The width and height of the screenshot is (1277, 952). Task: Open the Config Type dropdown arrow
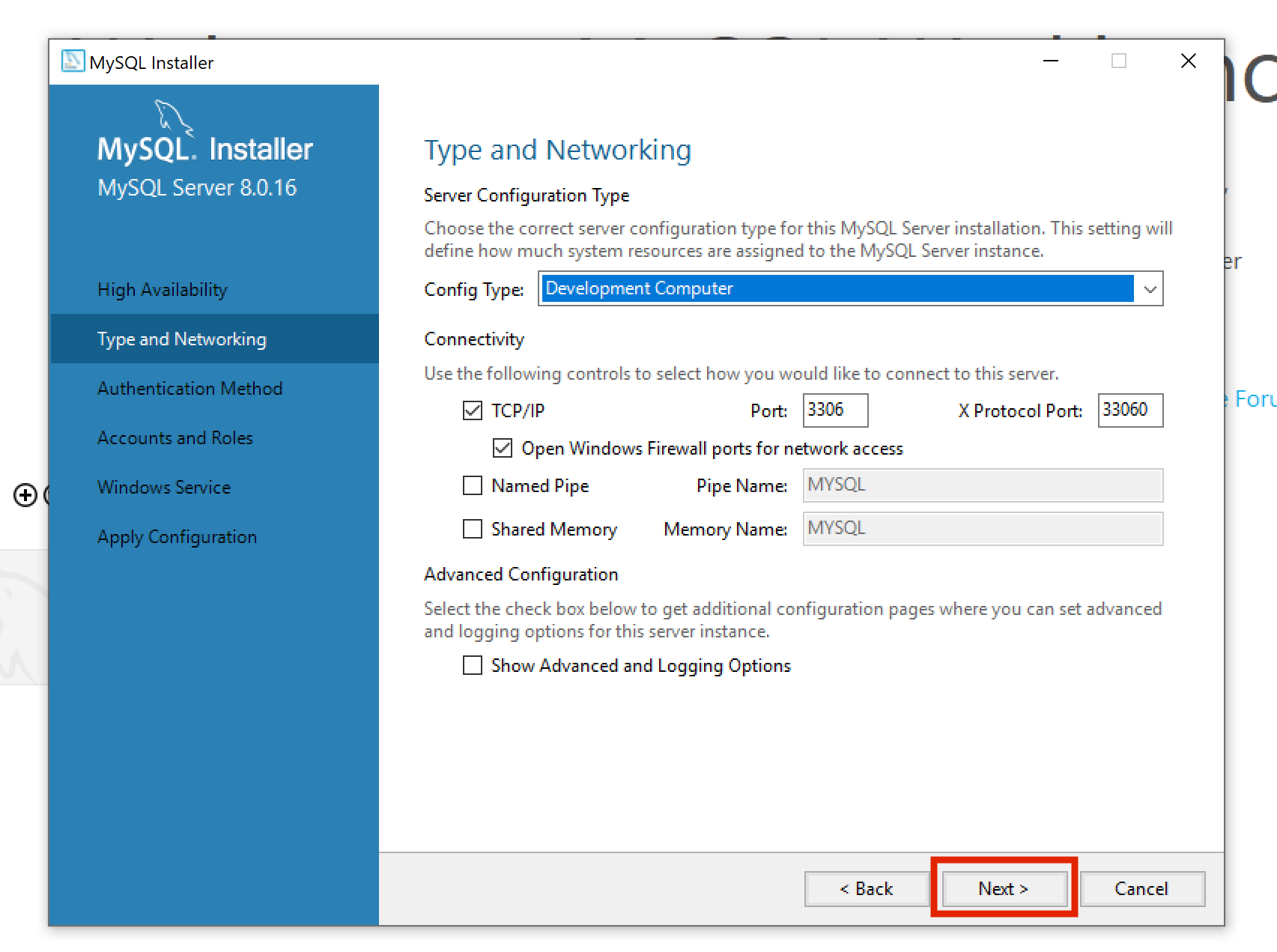1150,288
